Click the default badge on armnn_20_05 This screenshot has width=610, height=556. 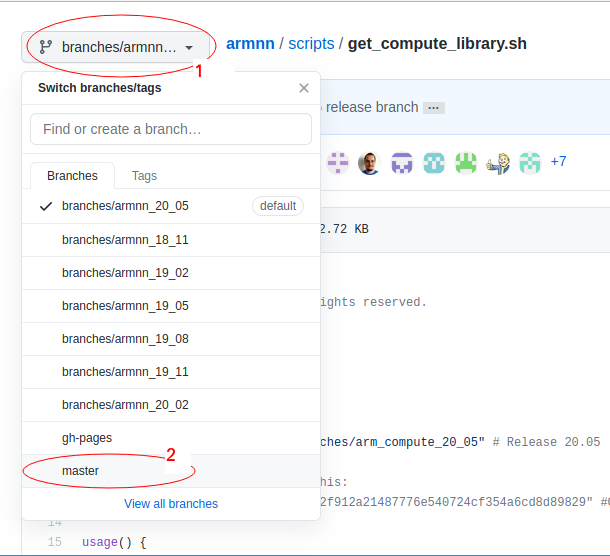click(278, 206)
